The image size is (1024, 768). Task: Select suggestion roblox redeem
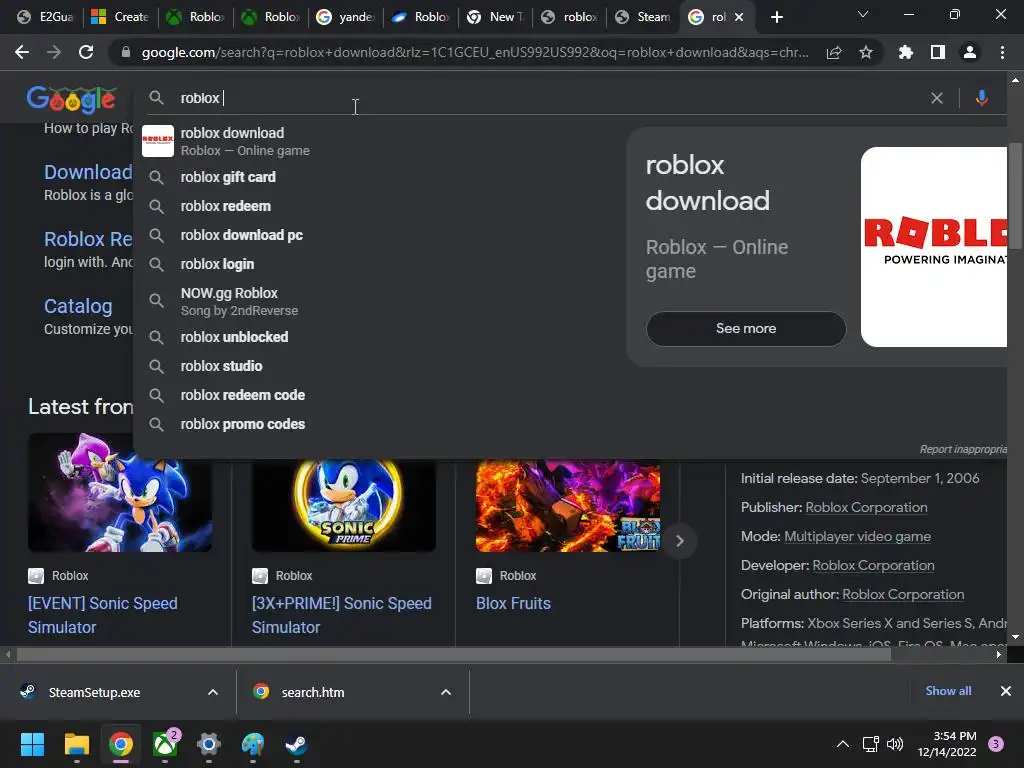coord(379,206)
